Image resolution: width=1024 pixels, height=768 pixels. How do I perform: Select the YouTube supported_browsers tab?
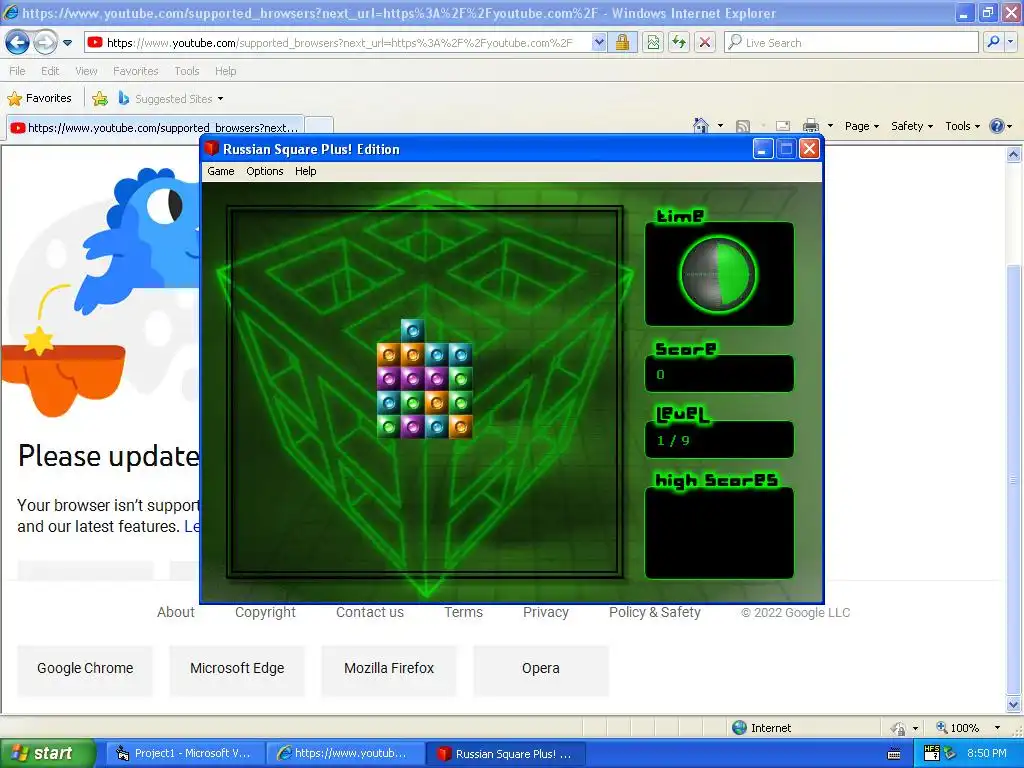[155, 127]
